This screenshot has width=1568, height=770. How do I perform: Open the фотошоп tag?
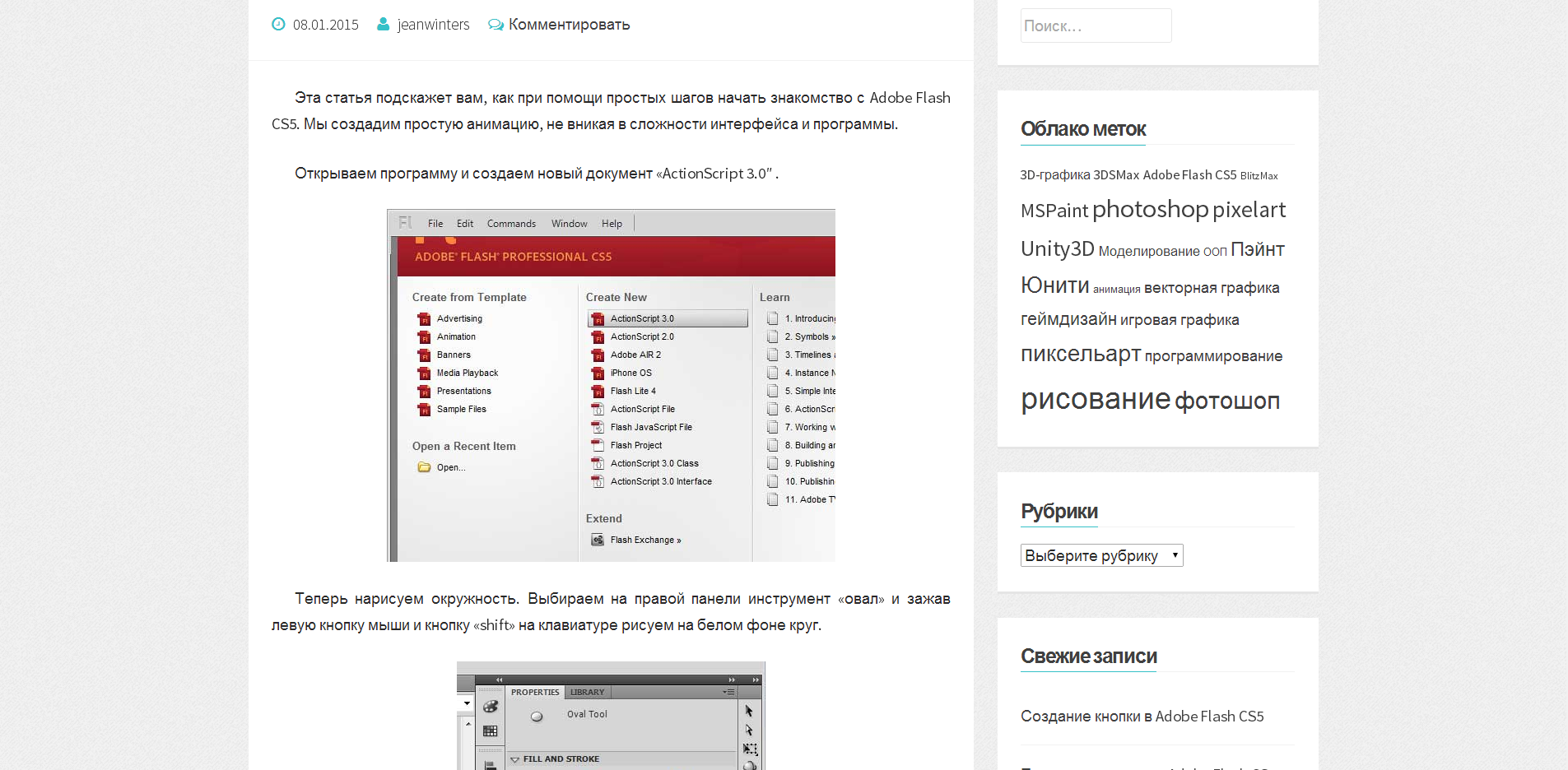click(x=1226, y=401)
